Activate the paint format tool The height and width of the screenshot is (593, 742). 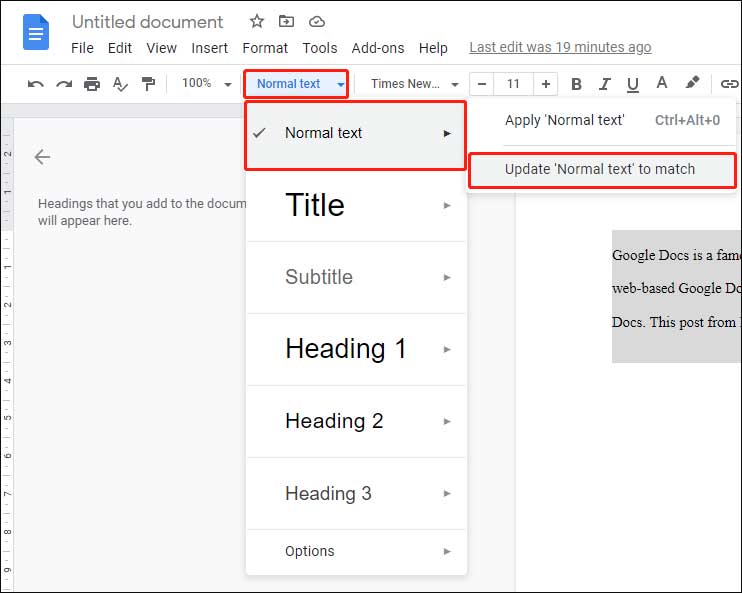[x=149, y=84]
